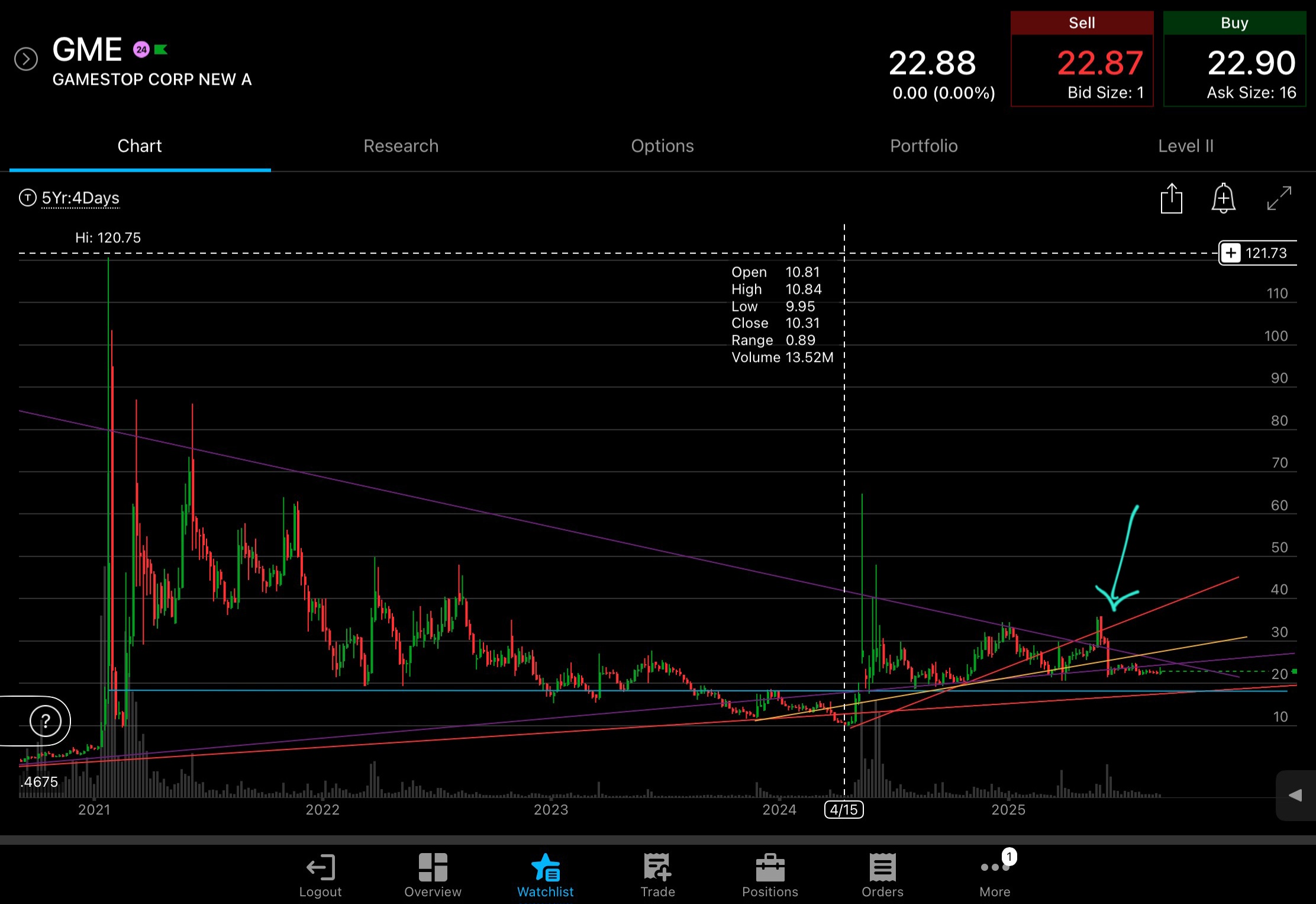Viewport: 1316px width, 904px height.
Task: Tap the purple 24-hour trading badge
Action: [141, 50]
